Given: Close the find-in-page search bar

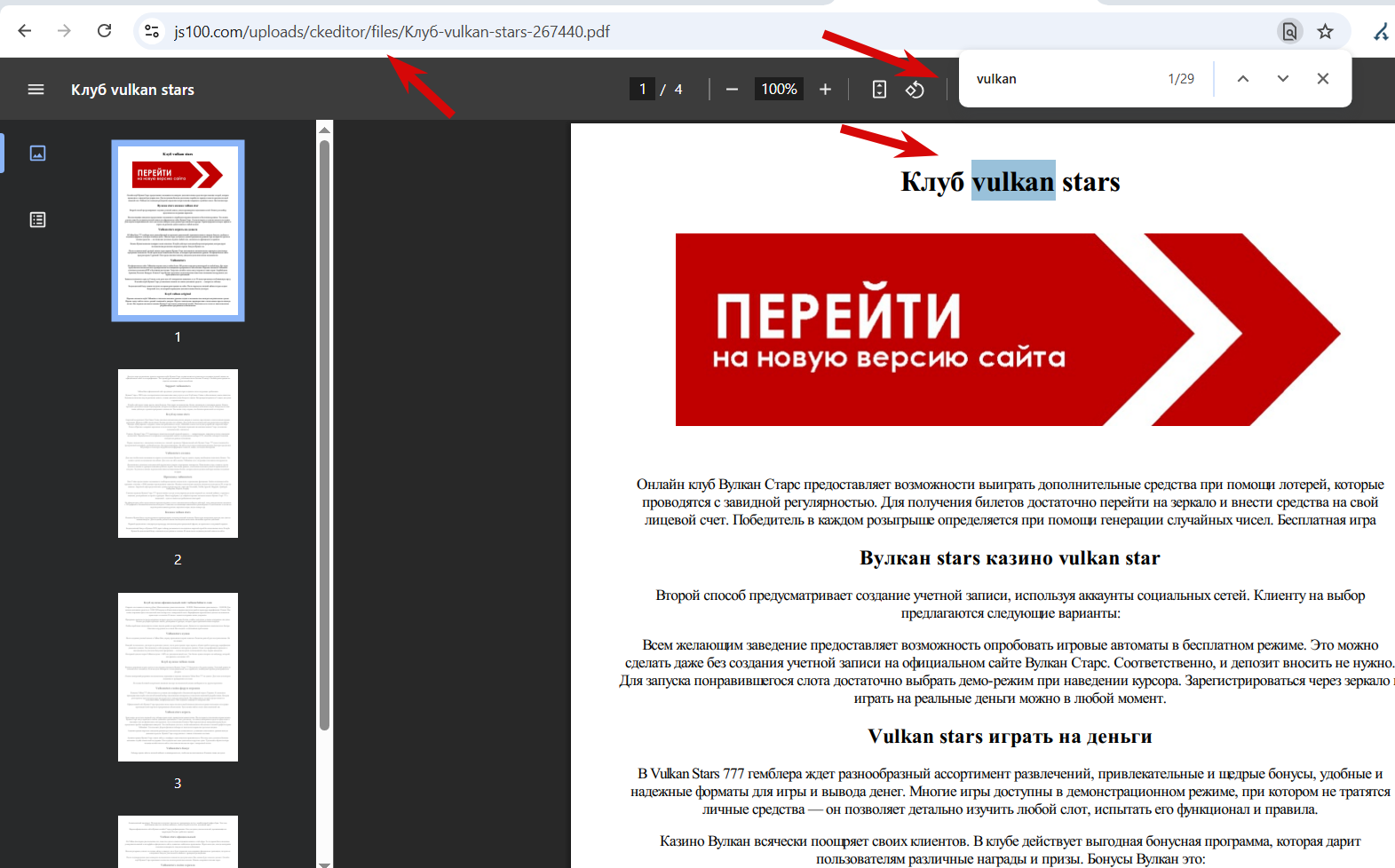Looking at the screenshot, I should 1323,78.
